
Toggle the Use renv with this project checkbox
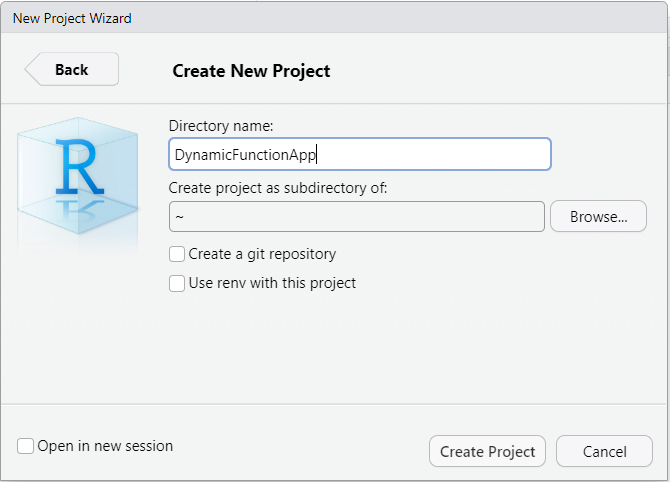(177, 283)
